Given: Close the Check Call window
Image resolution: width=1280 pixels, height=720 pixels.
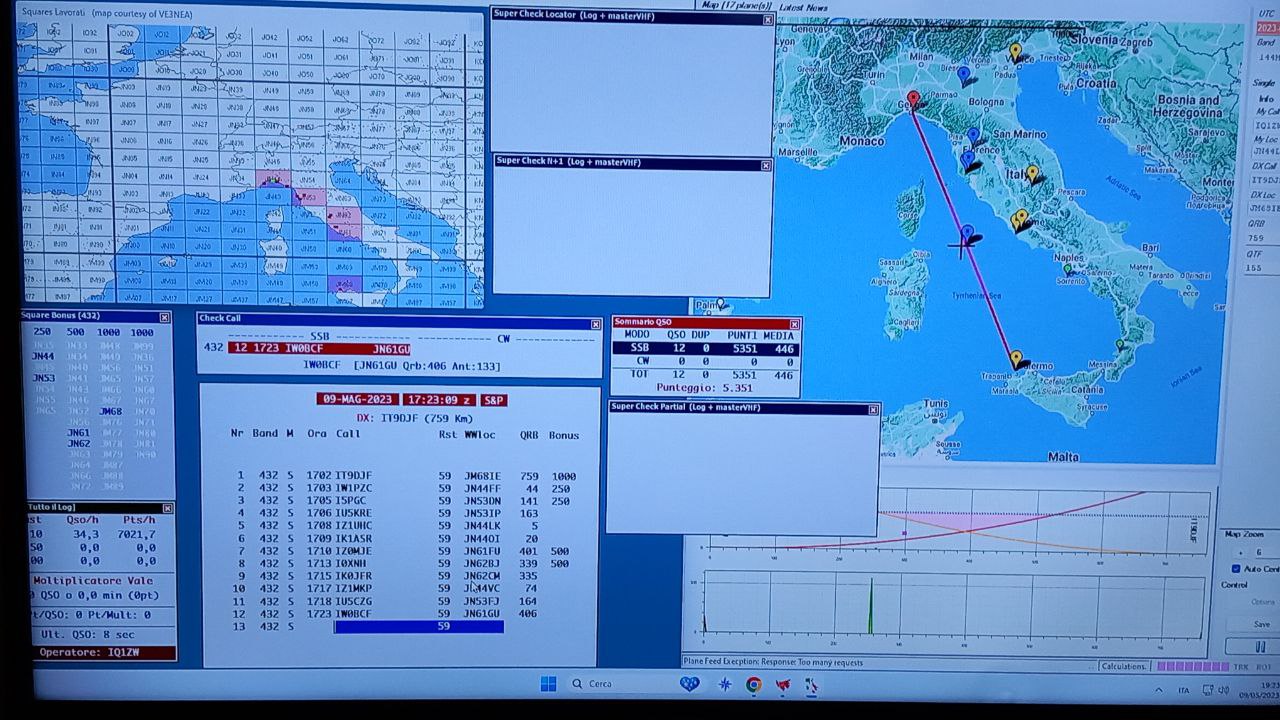Looking at the screenshot, I should pos(596,324).
